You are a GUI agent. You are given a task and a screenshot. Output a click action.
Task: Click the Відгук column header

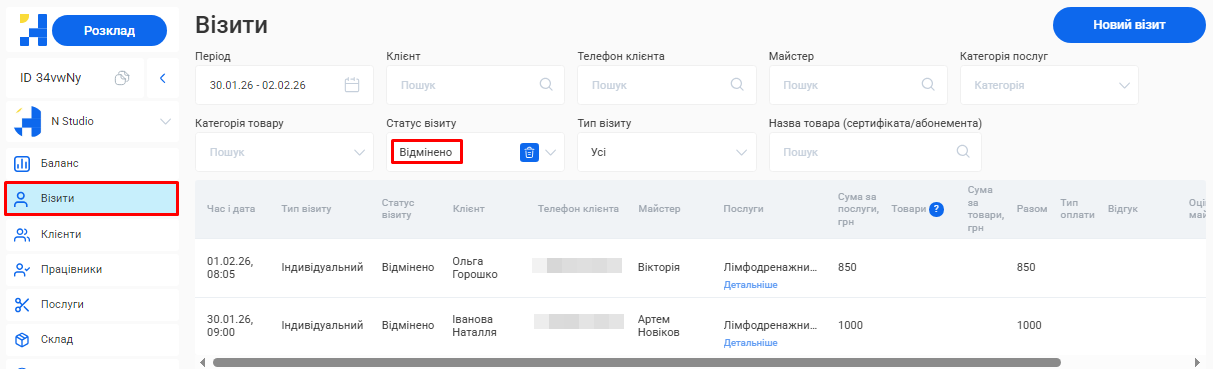click(1124, 209)
